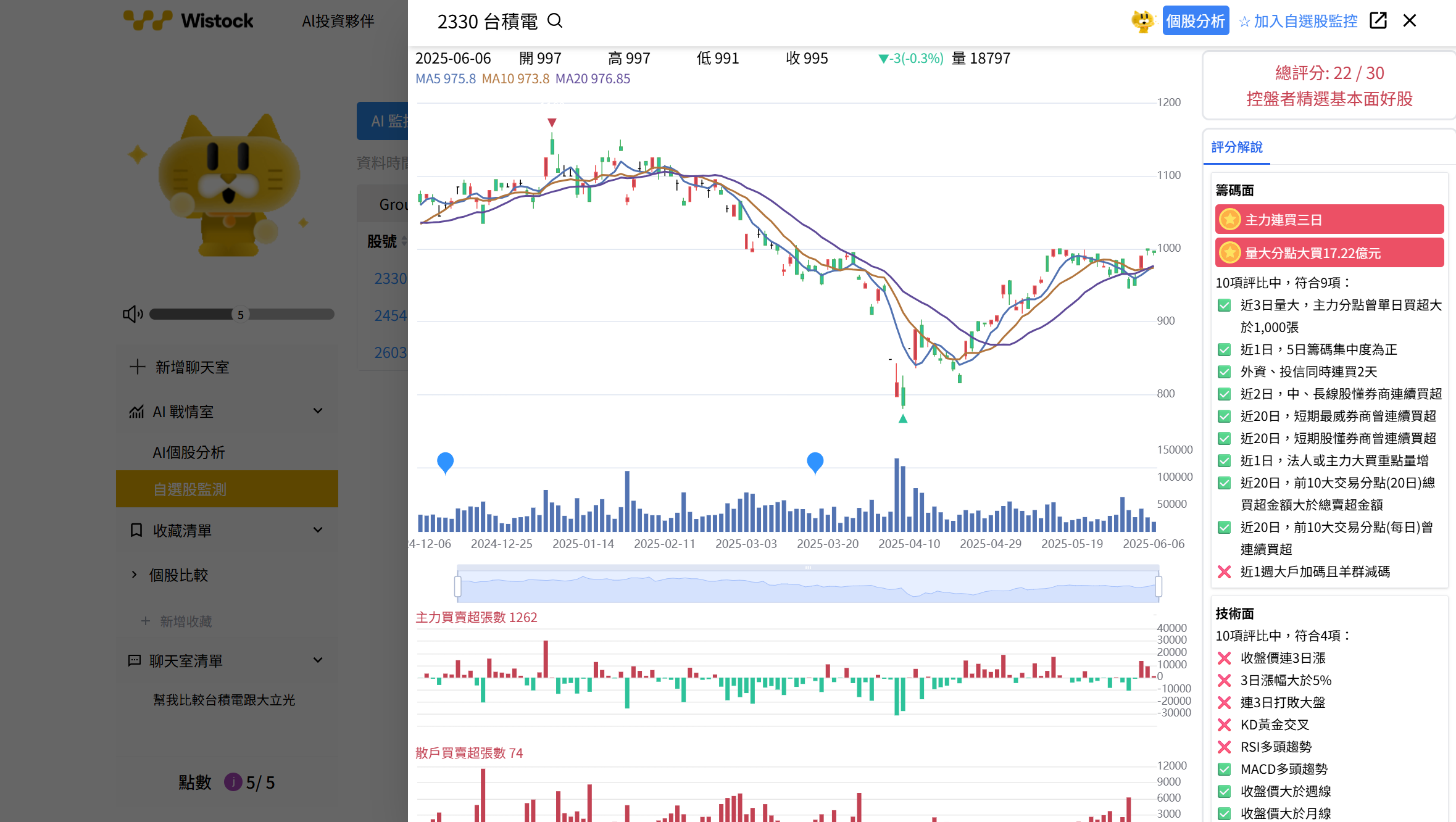Adjust the volume slider set to 5
Screen dimensions: 1456x822
241,314
